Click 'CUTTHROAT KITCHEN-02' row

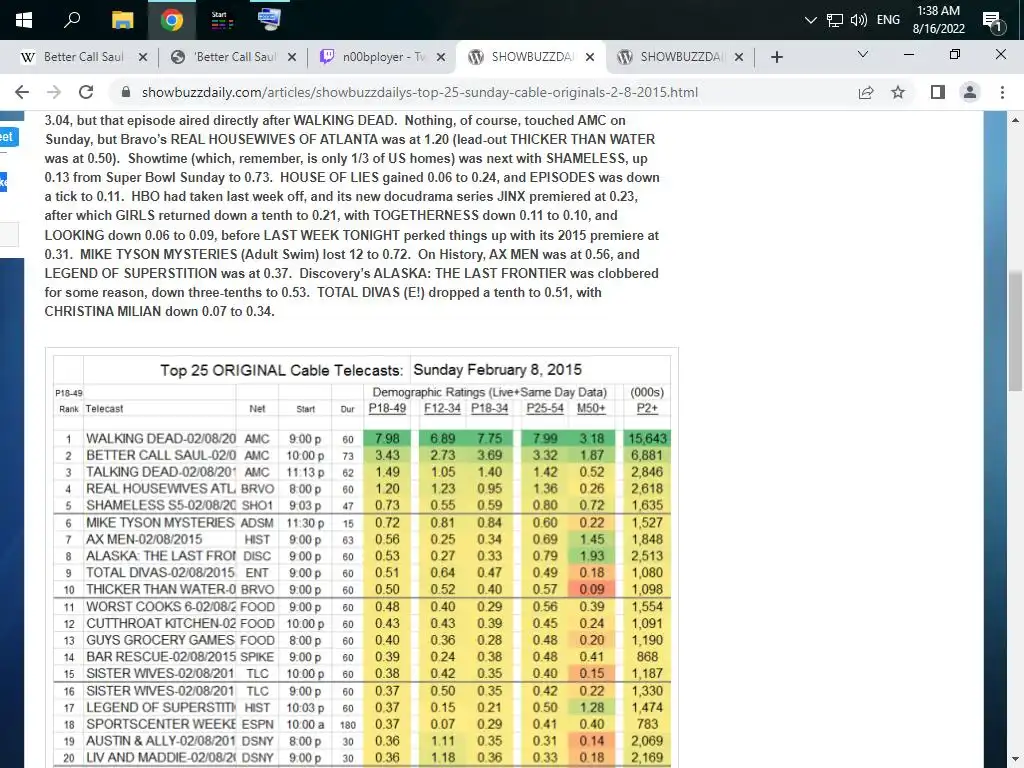coord(362,624)
